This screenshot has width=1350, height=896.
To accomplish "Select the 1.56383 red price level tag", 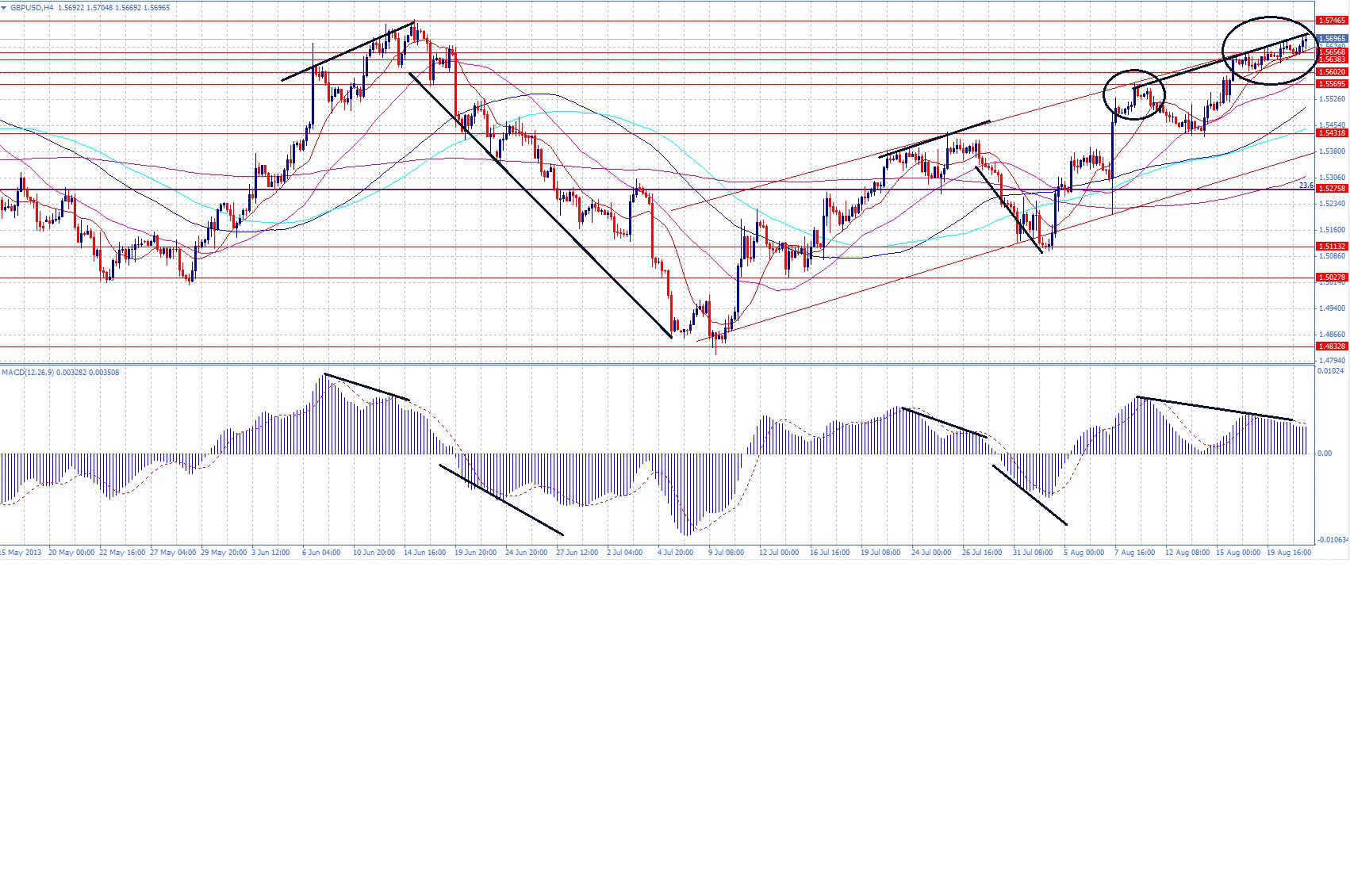I will [1332, 59].
